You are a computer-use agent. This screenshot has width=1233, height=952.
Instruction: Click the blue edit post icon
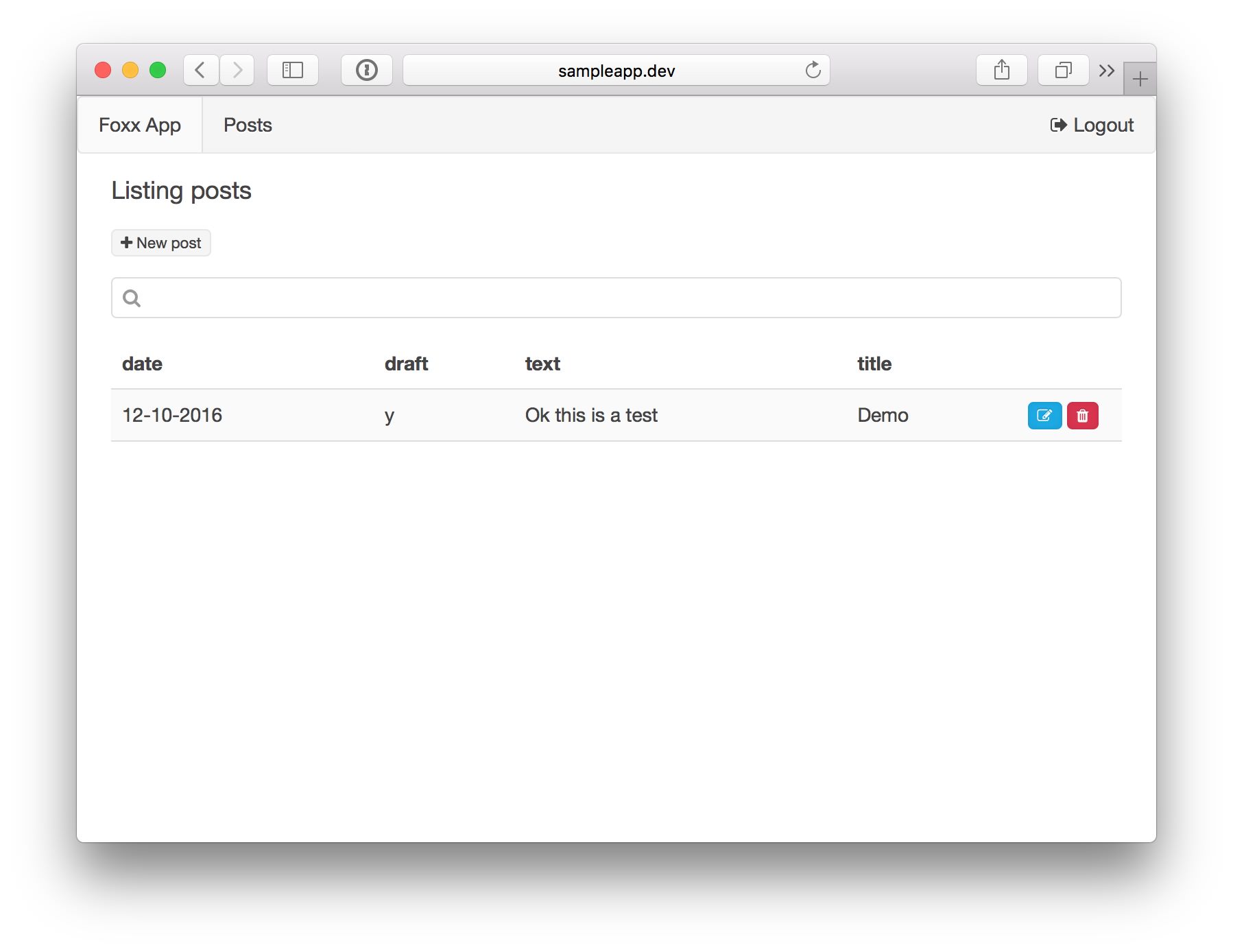pos(1044,416)
